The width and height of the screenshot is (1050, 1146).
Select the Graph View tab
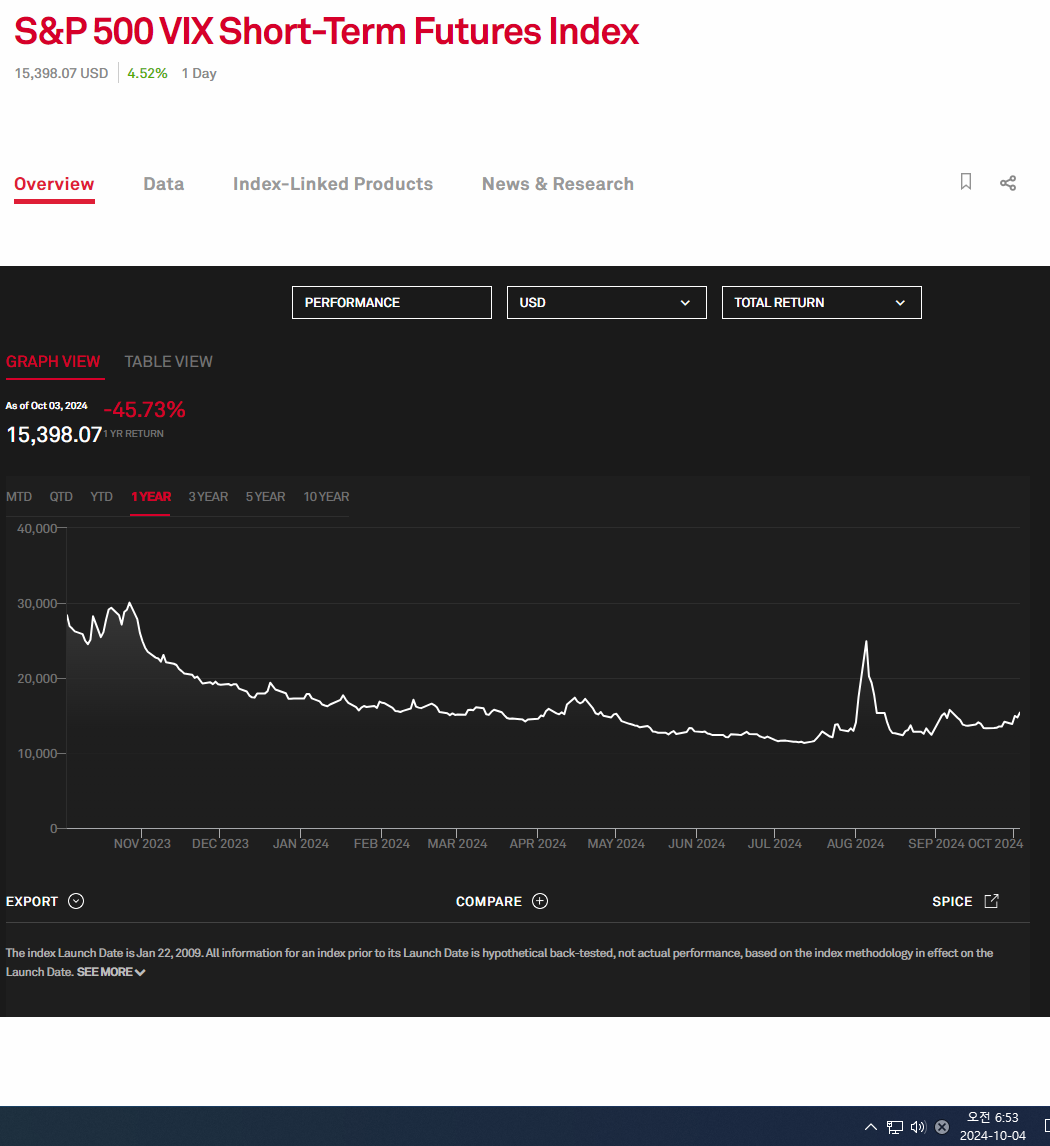(53, 361)
